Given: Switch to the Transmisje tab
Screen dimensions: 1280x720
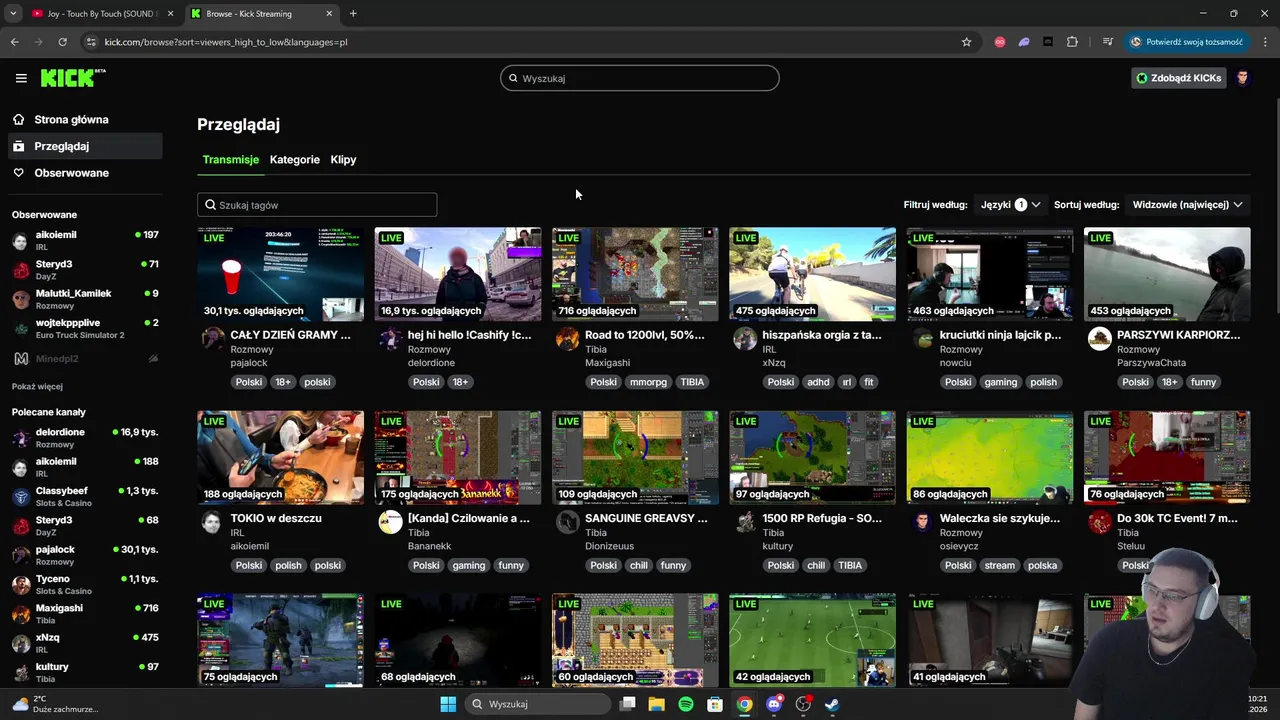Looking at the screenshot, I should pos(230,160).
